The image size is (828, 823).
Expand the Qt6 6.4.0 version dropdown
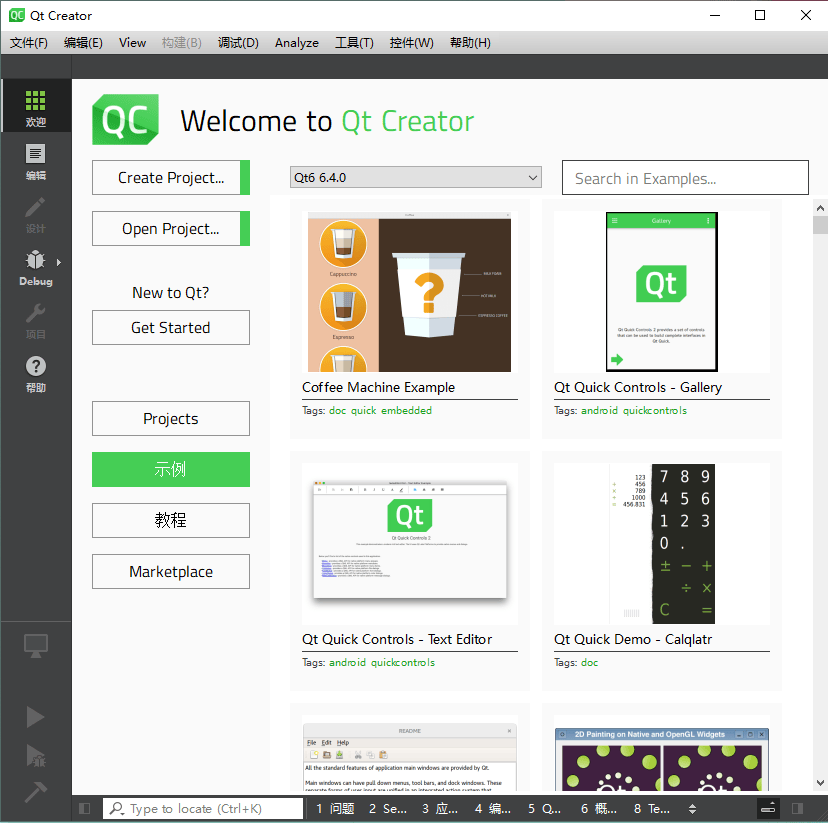416,177
